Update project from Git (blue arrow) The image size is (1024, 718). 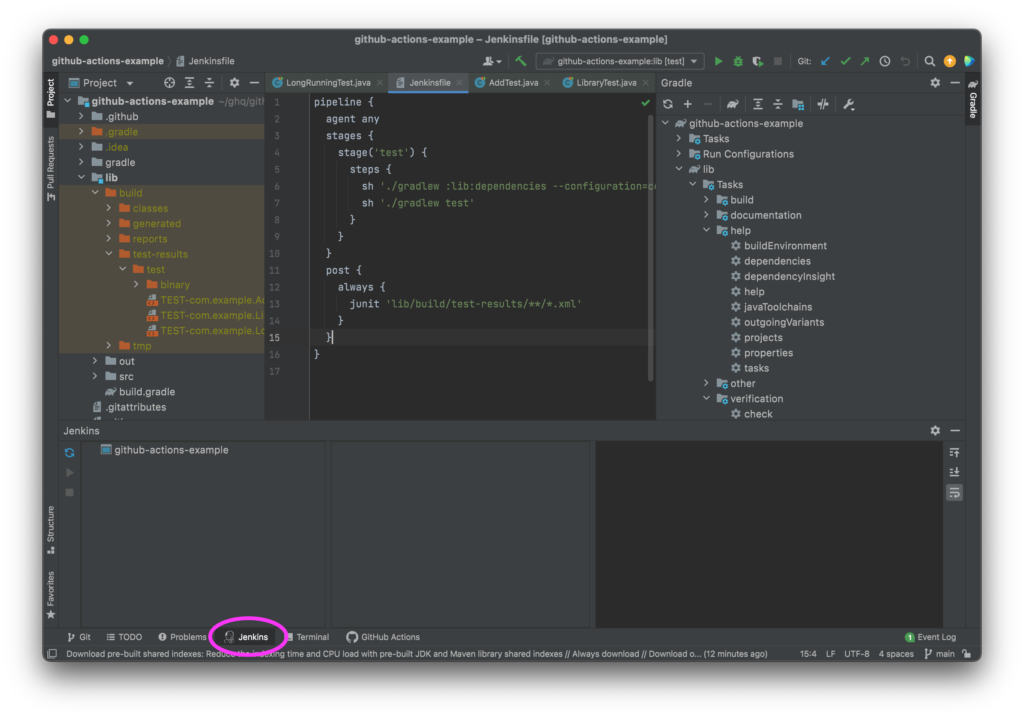point(825,61)
